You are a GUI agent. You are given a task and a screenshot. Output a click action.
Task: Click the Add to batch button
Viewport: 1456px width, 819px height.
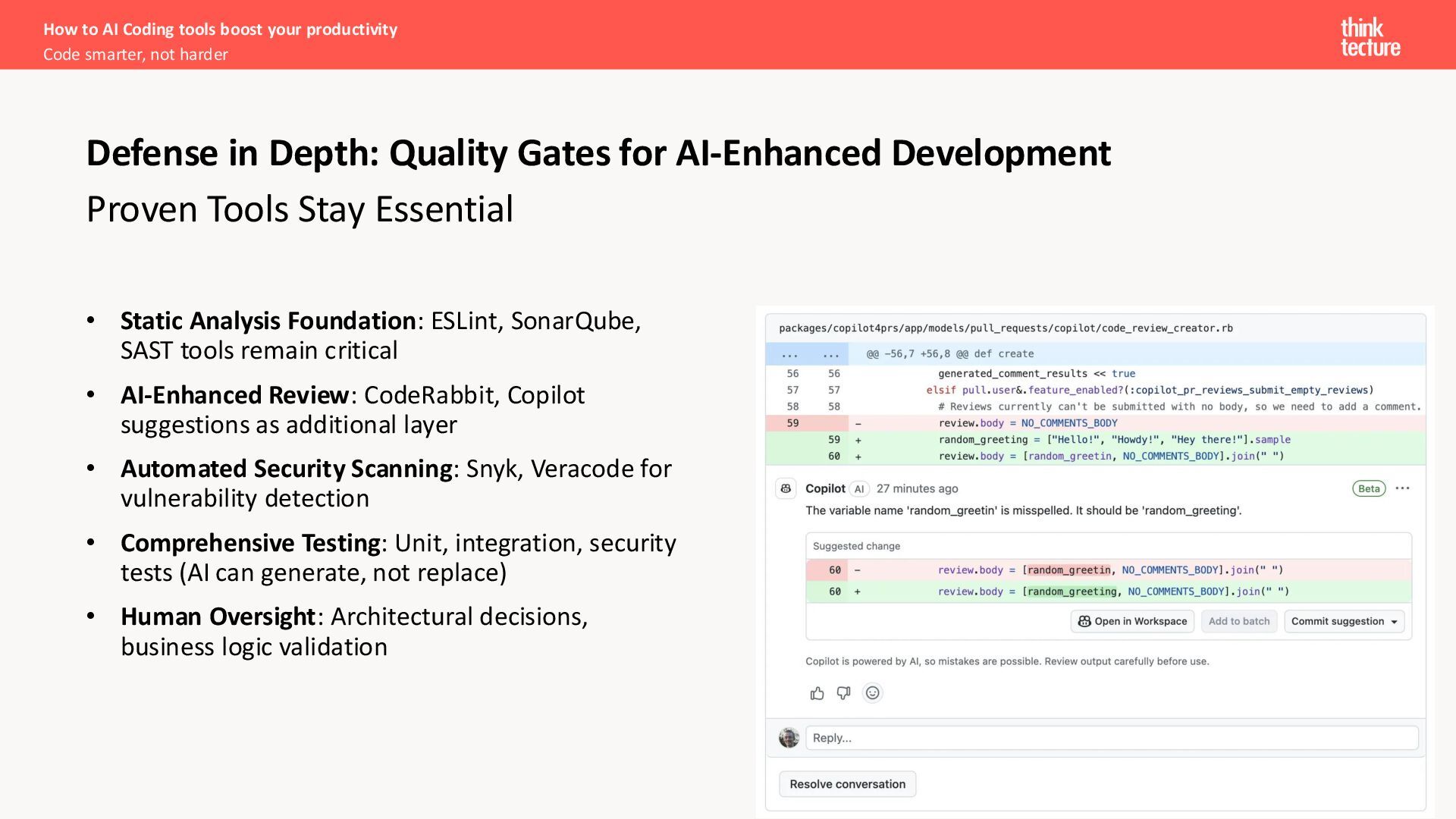(x=1238, y=622)
